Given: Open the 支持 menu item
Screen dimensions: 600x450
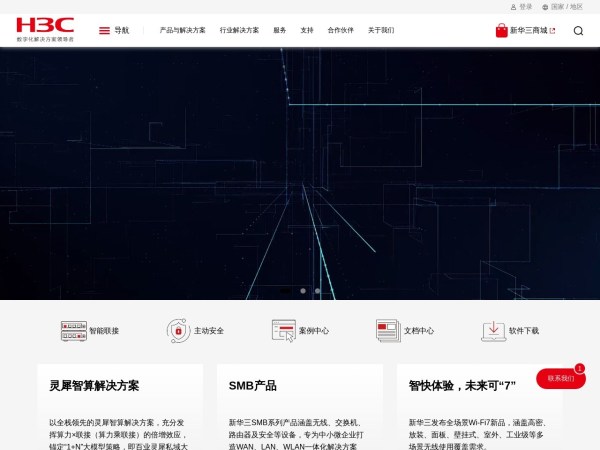Looking at the screenshot, I should [x=307, y=30].
